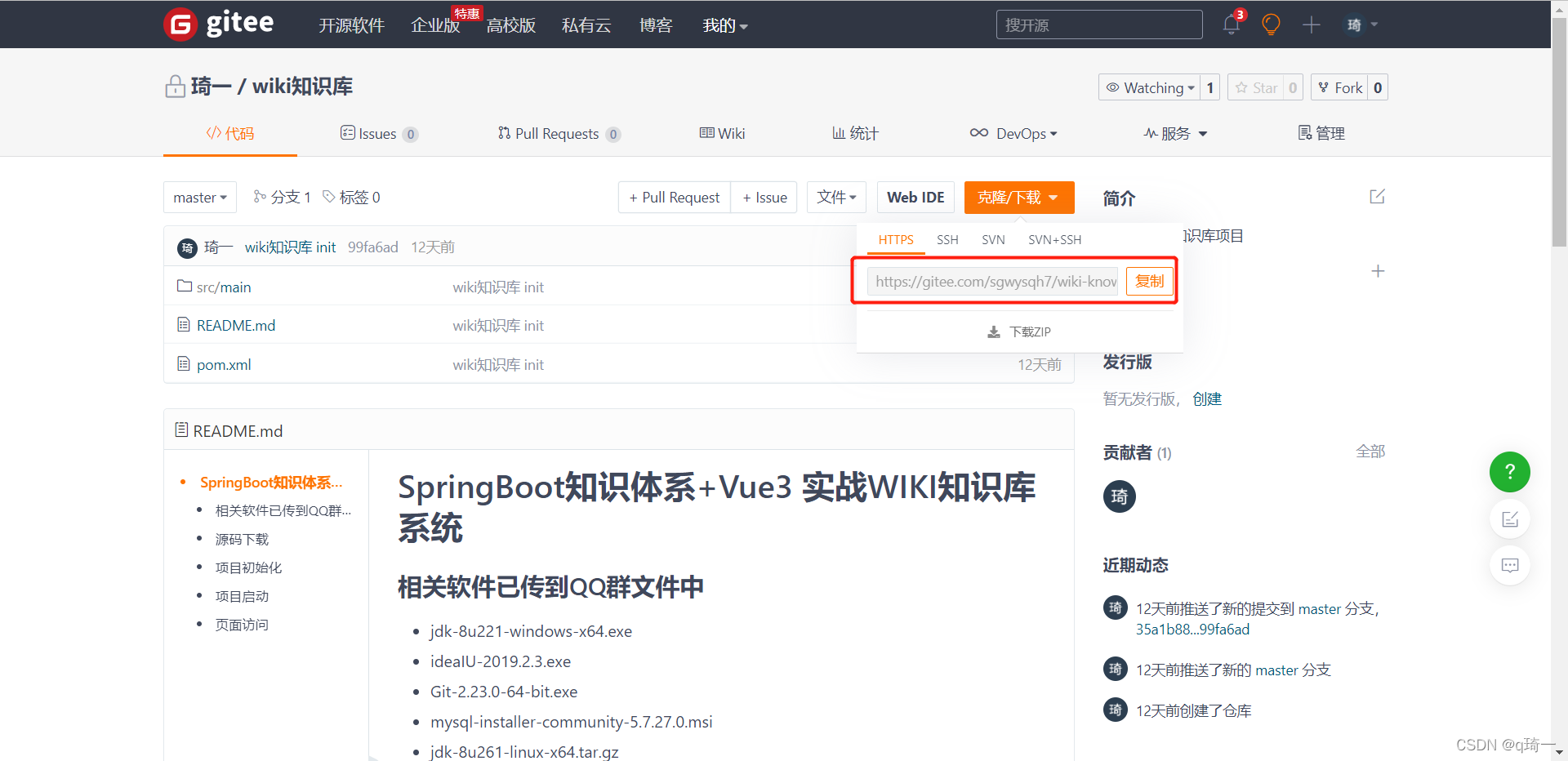
Task: Select the SVN clone tab
Action: pyautogui.click(x=993, y=239)
